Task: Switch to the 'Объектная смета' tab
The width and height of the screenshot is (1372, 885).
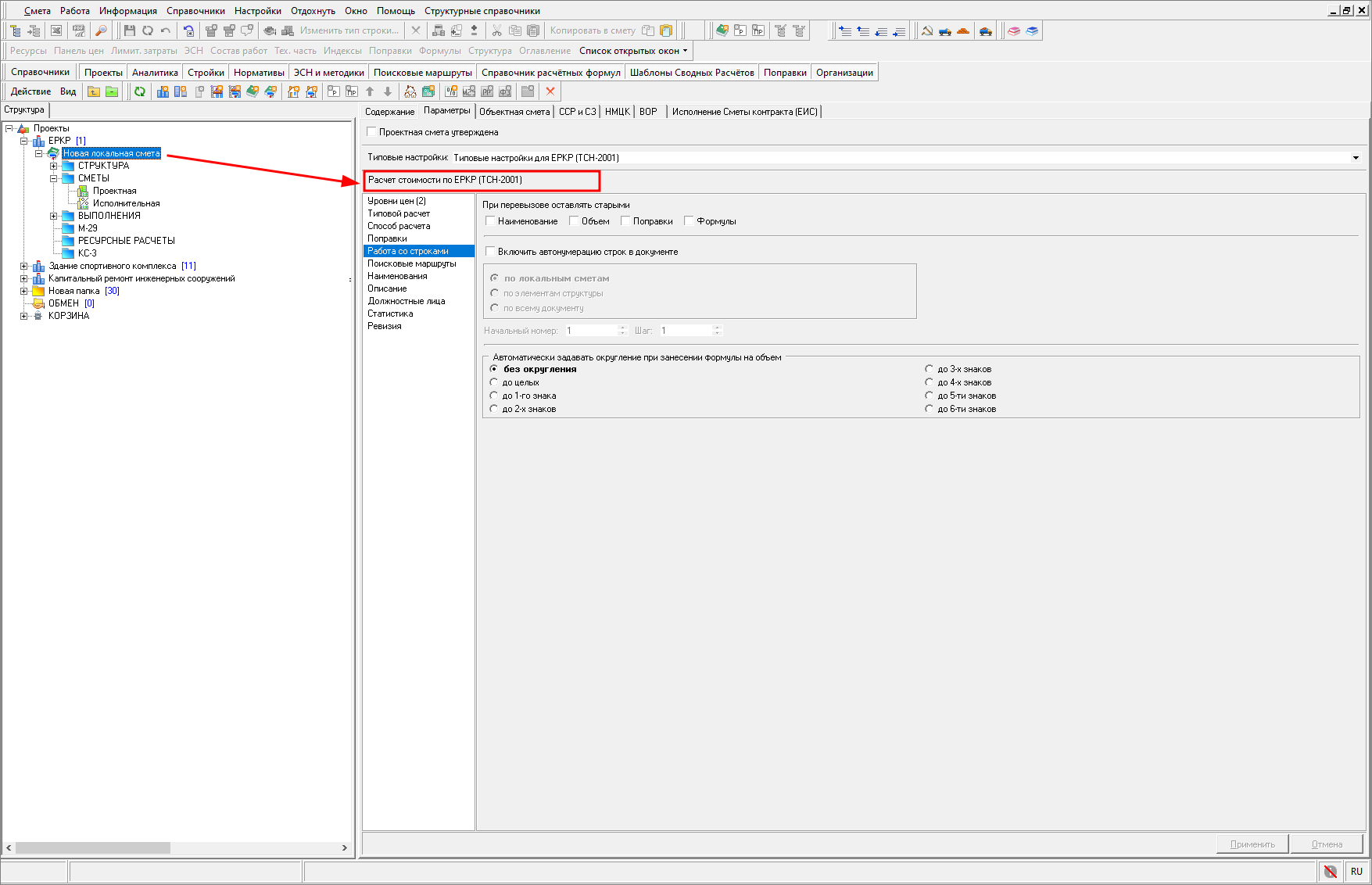Action: coord(514,112)
